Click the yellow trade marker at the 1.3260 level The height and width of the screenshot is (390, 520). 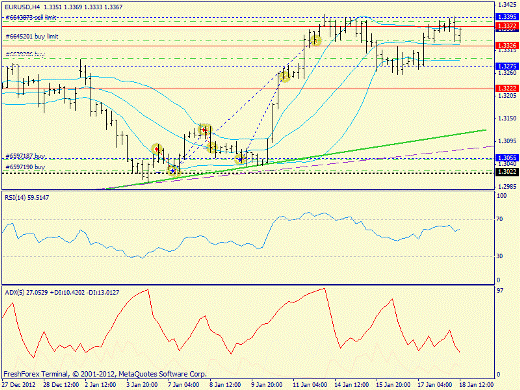coord(285,76)
